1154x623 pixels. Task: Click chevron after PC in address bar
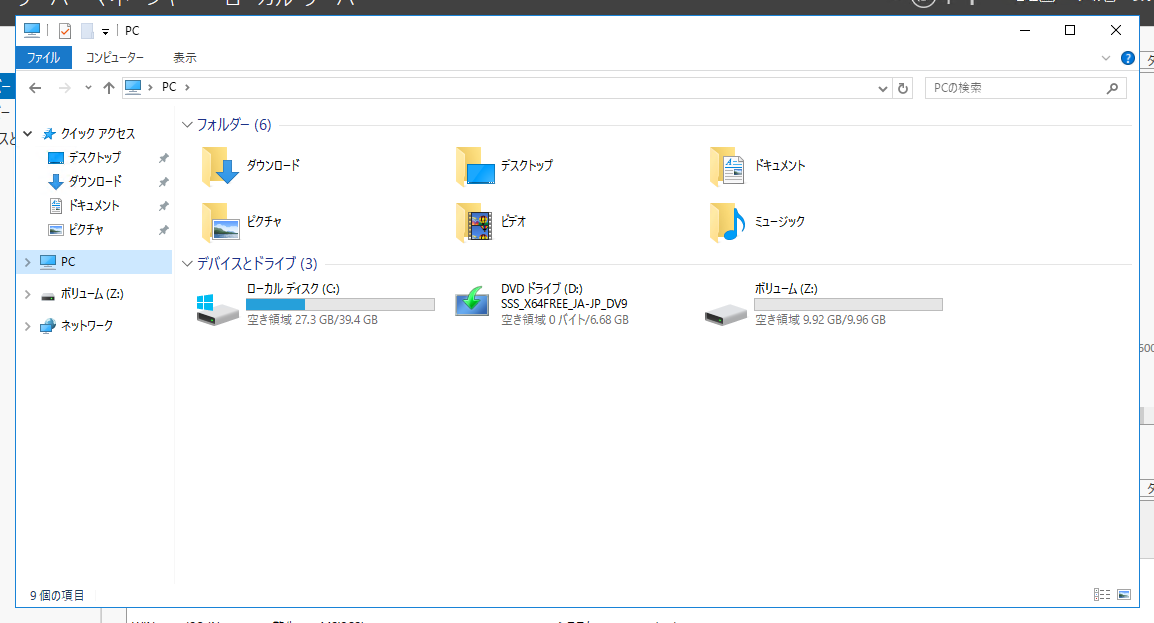pos(188,87)
